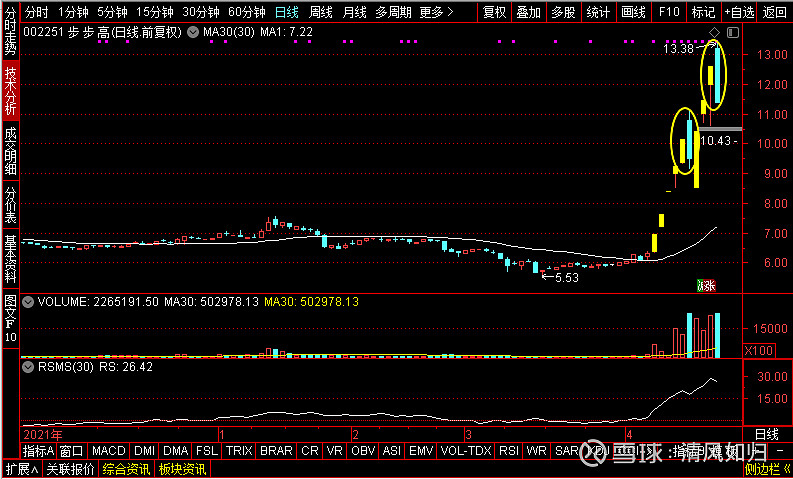Open the 扩展 panel with up arrow
Image resolution: width=793 pixels, height=479 pixels.
(x=21, y=468)
